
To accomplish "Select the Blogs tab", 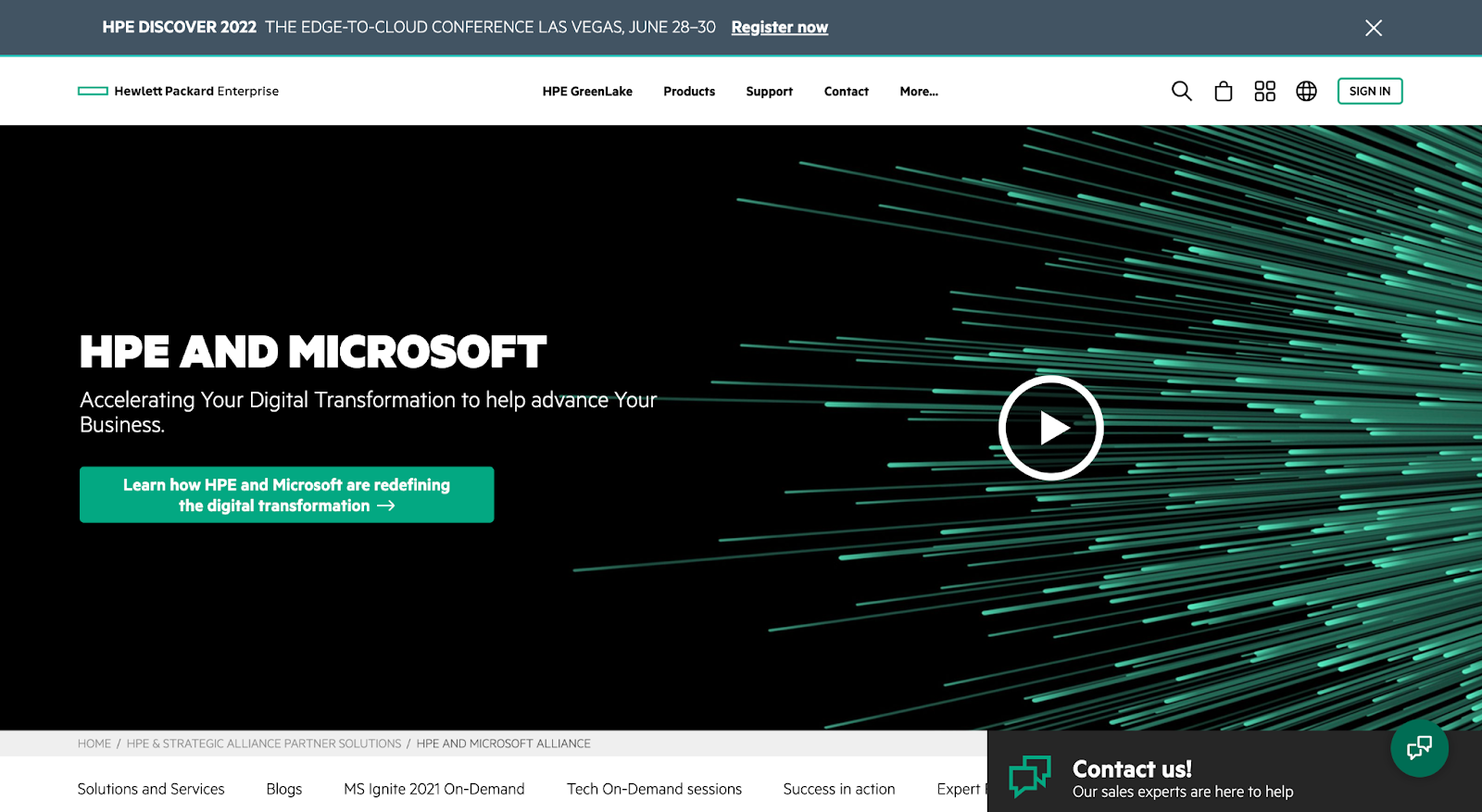I will 284,789.
